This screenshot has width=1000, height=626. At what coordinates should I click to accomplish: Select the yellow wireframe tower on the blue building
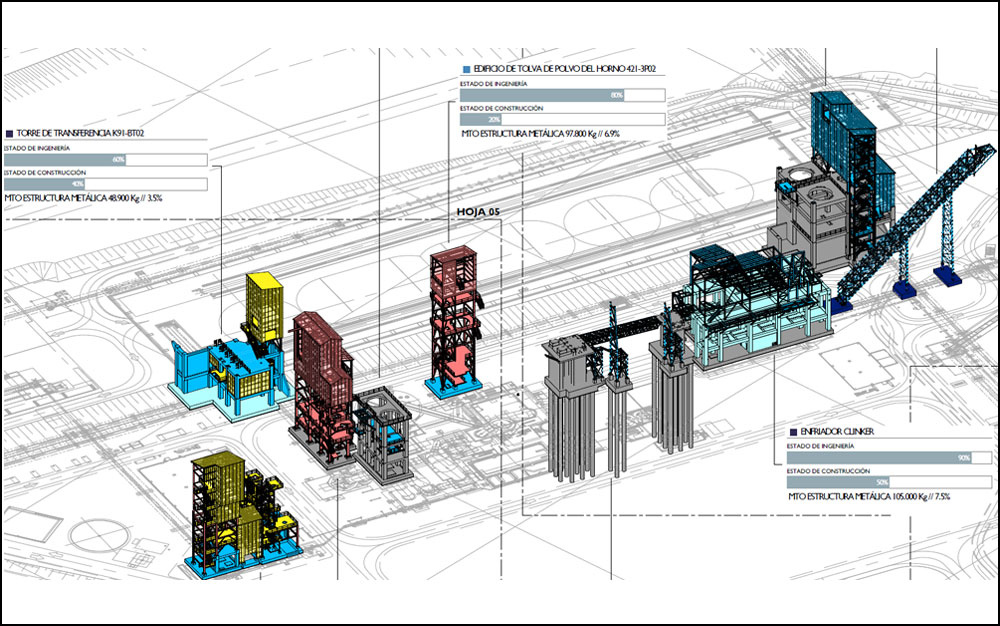tap(266, 305)
